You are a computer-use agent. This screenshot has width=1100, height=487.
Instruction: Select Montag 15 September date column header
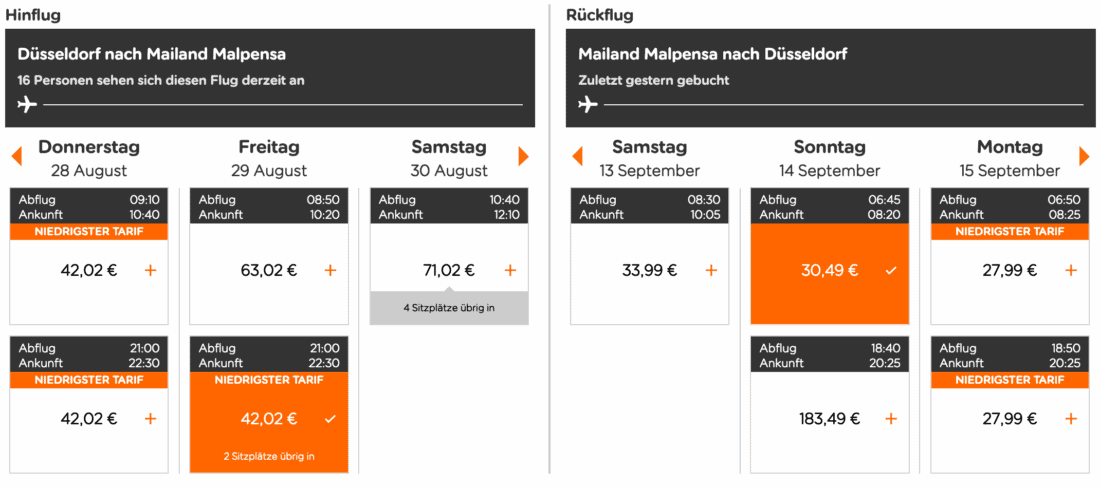click(1009, 158)
